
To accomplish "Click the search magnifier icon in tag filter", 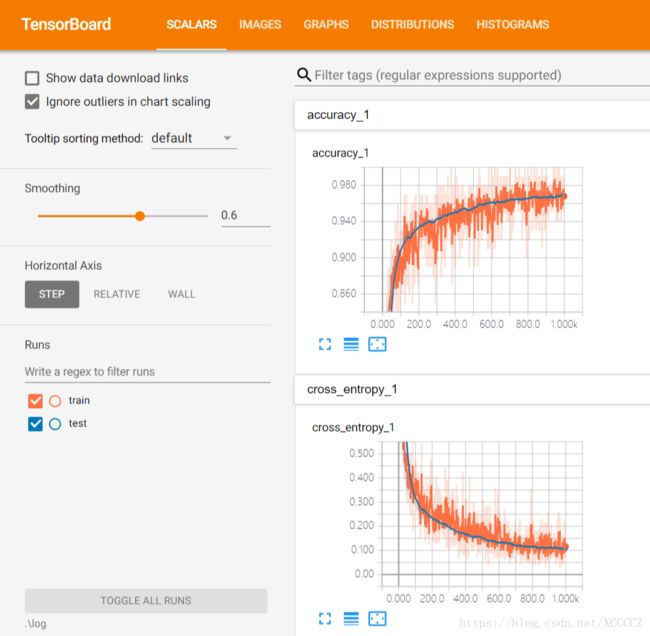I will 304,75.
